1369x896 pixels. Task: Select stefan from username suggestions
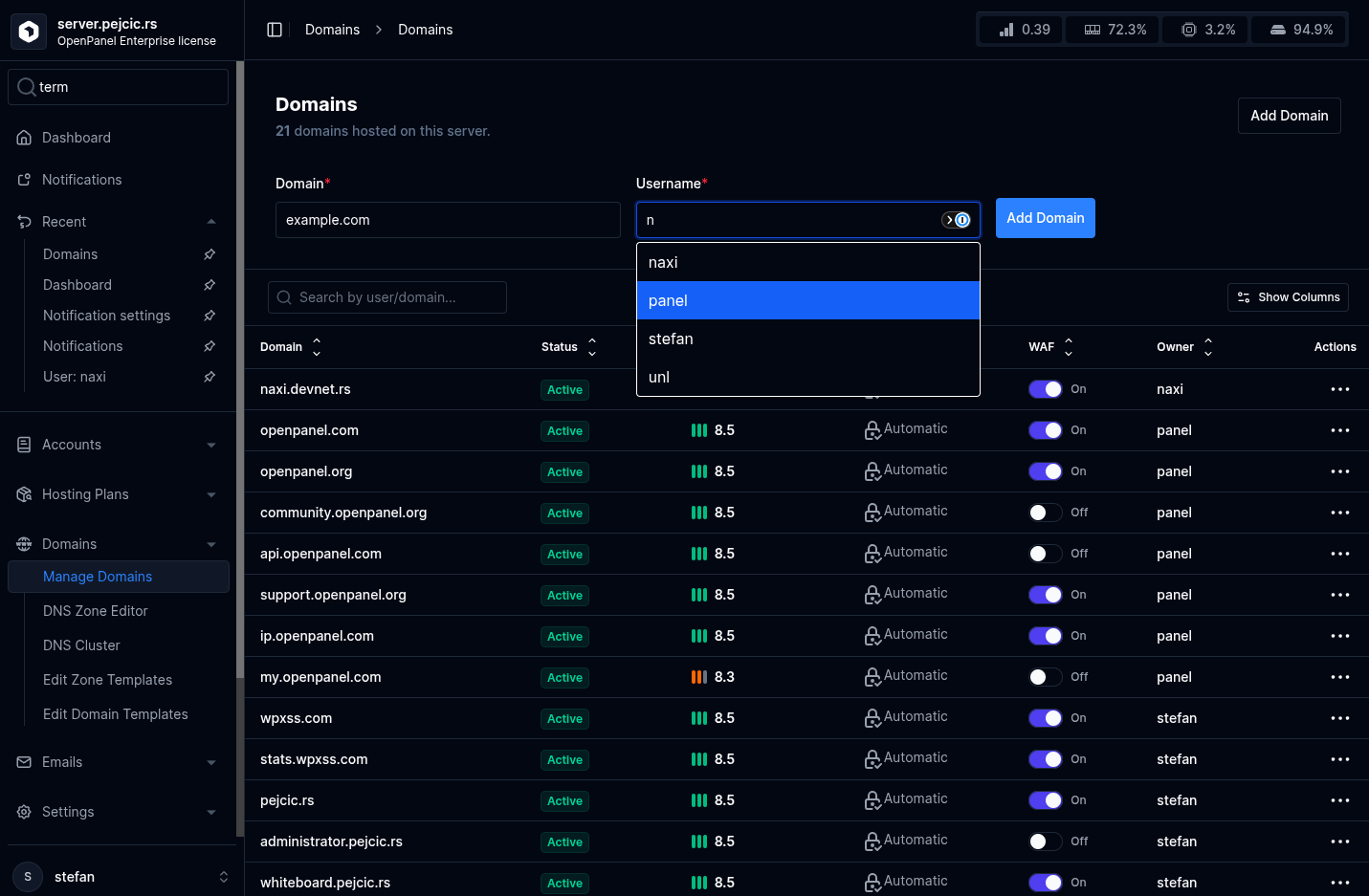[x=808, y=339]
